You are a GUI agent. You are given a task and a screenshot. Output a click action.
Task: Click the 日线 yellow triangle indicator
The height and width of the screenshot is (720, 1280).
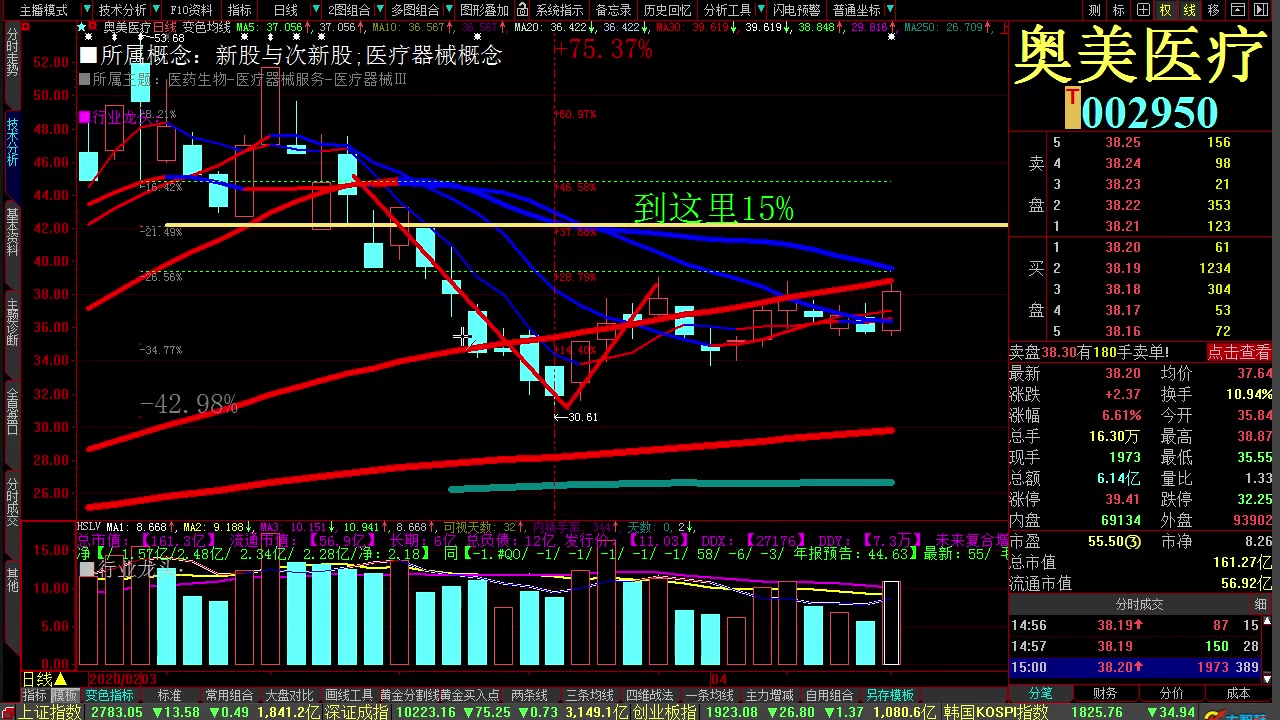60,680
